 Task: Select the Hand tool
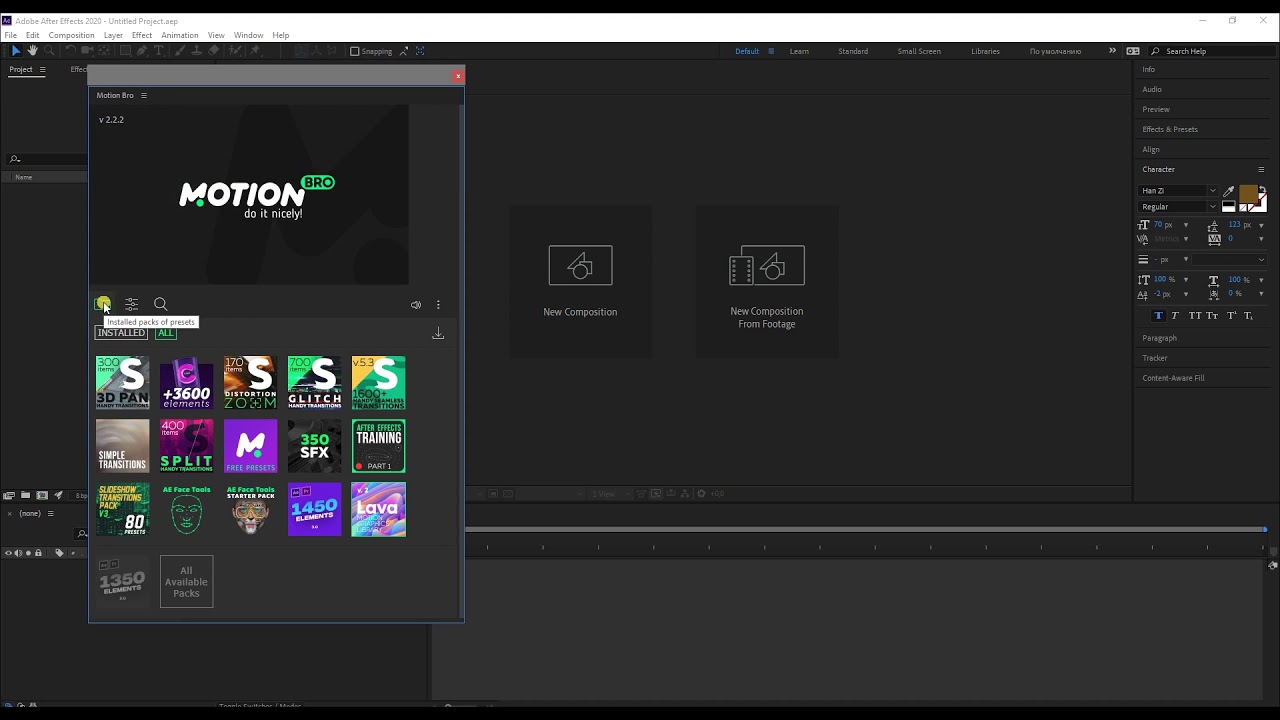coord(33,51)
